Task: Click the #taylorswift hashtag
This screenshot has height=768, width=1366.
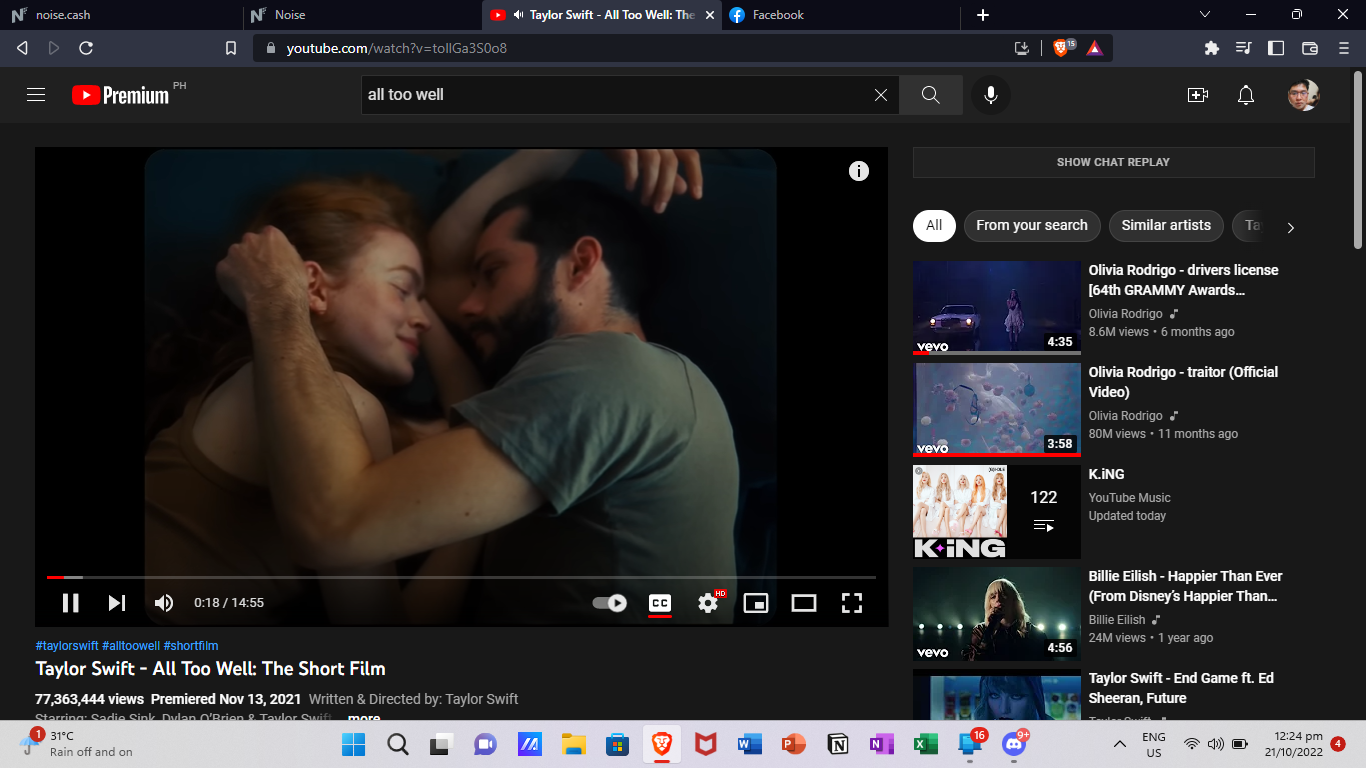Action: [67, 646]
